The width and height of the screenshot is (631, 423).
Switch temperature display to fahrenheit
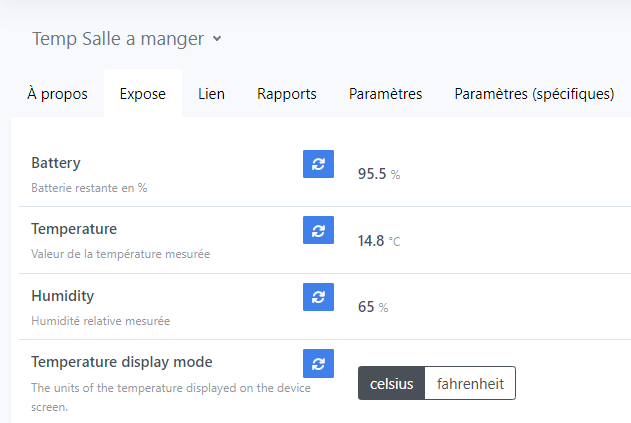tap(470, 384)
